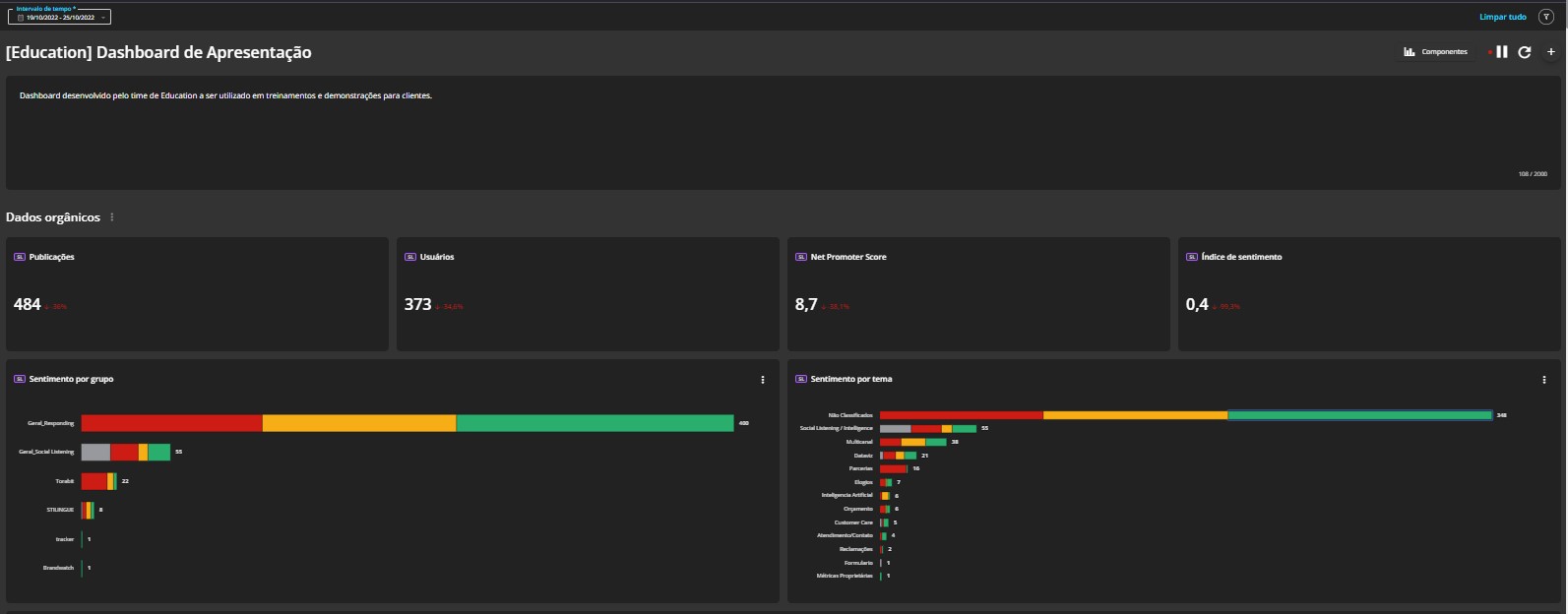Click SL badge on Net Promoter Score
The image size is (1568, 614).
800,257
